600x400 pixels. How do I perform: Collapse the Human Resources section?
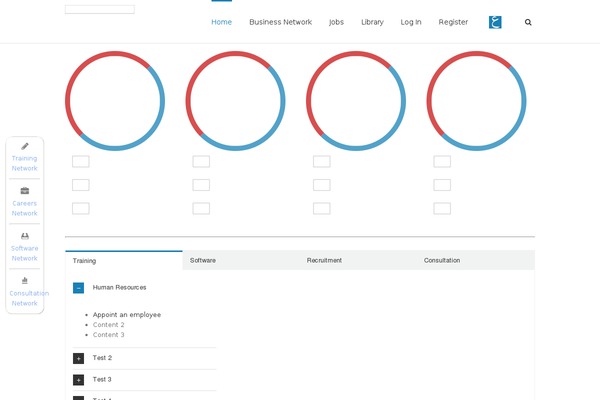click(78, 288)
